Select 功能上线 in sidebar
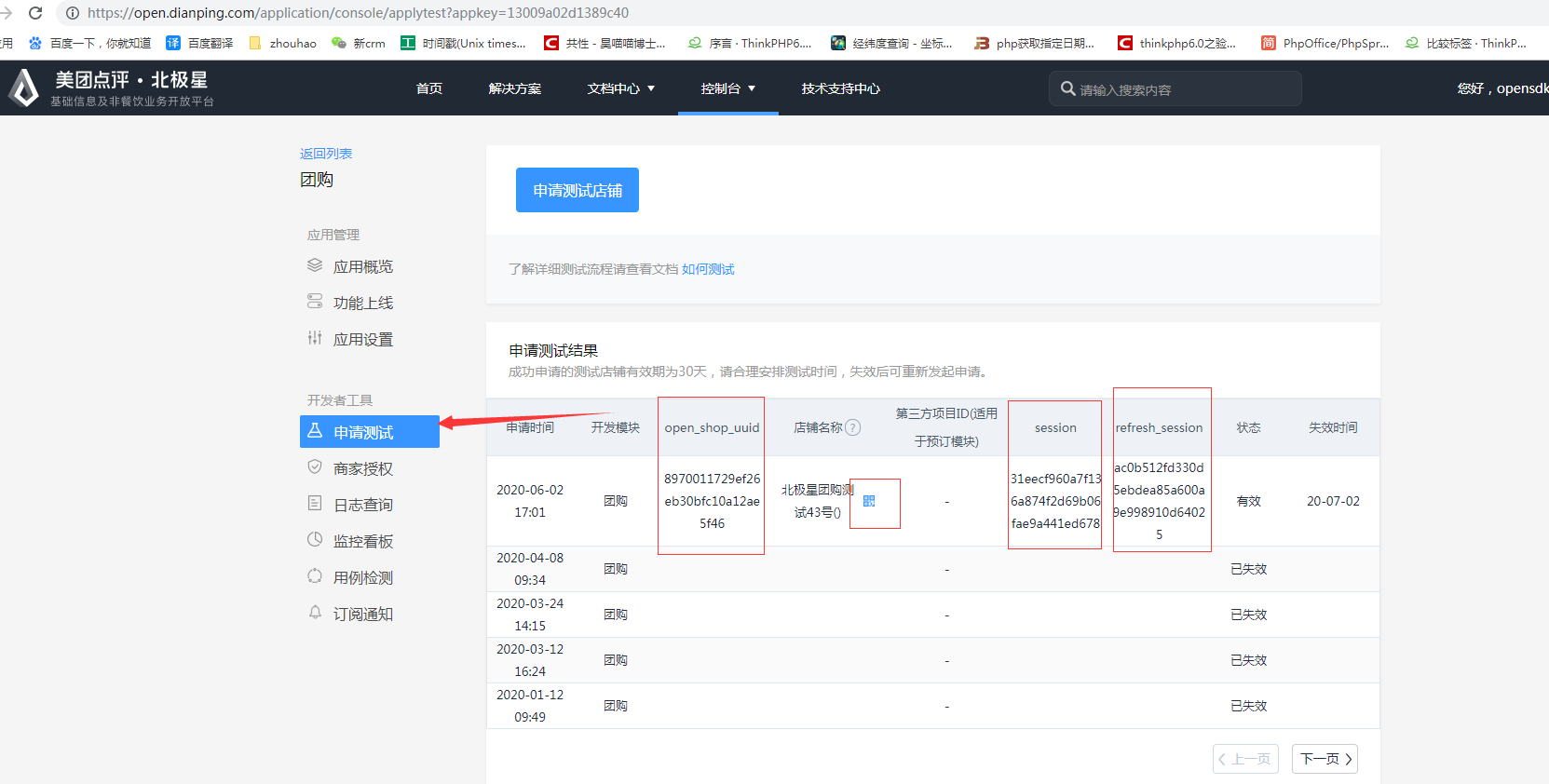The width and height of the screenshot is (1549, 784). pyautogui.click(x=363, y=303)
